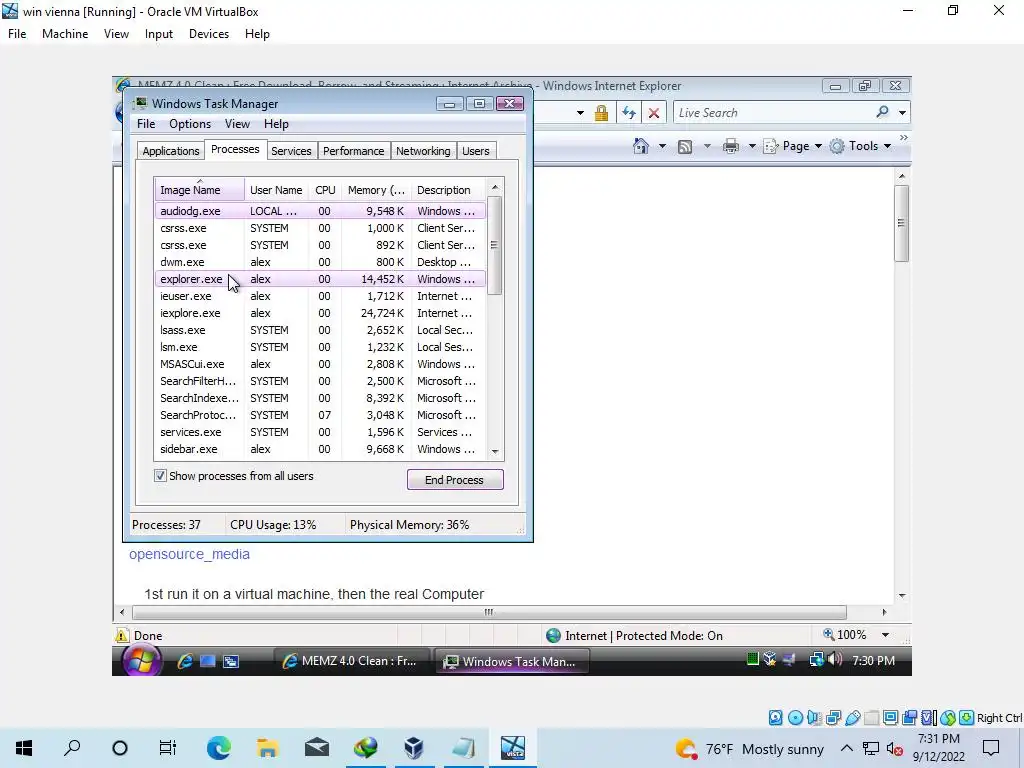Click host Windows Search magnifier
This screenshot has width=1024, height=768.
(x=72, y=748)
